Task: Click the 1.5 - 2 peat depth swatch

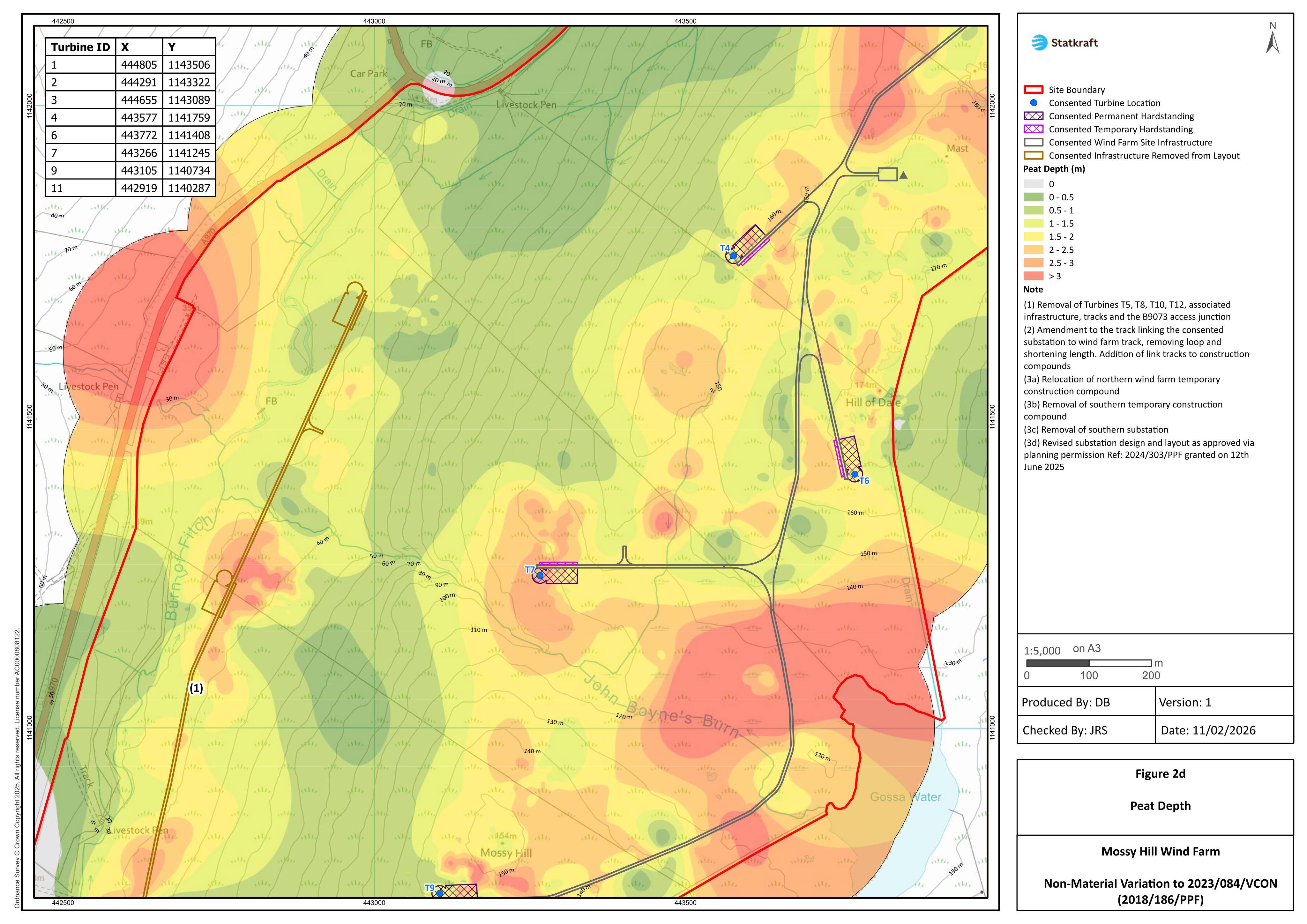Action: pos(1033,237)
